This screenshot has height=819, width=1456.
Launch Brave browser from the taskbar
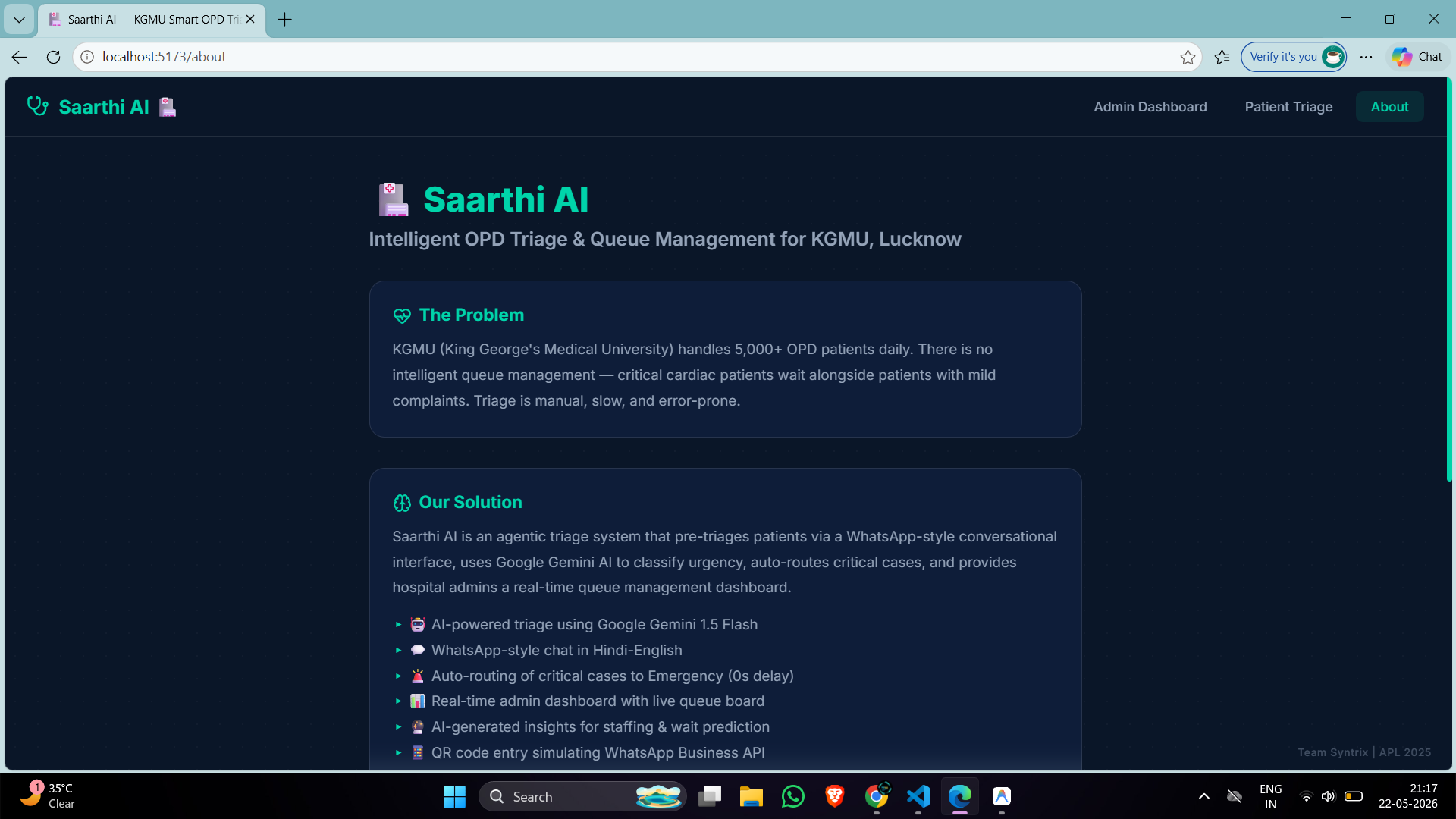point(834,796)
